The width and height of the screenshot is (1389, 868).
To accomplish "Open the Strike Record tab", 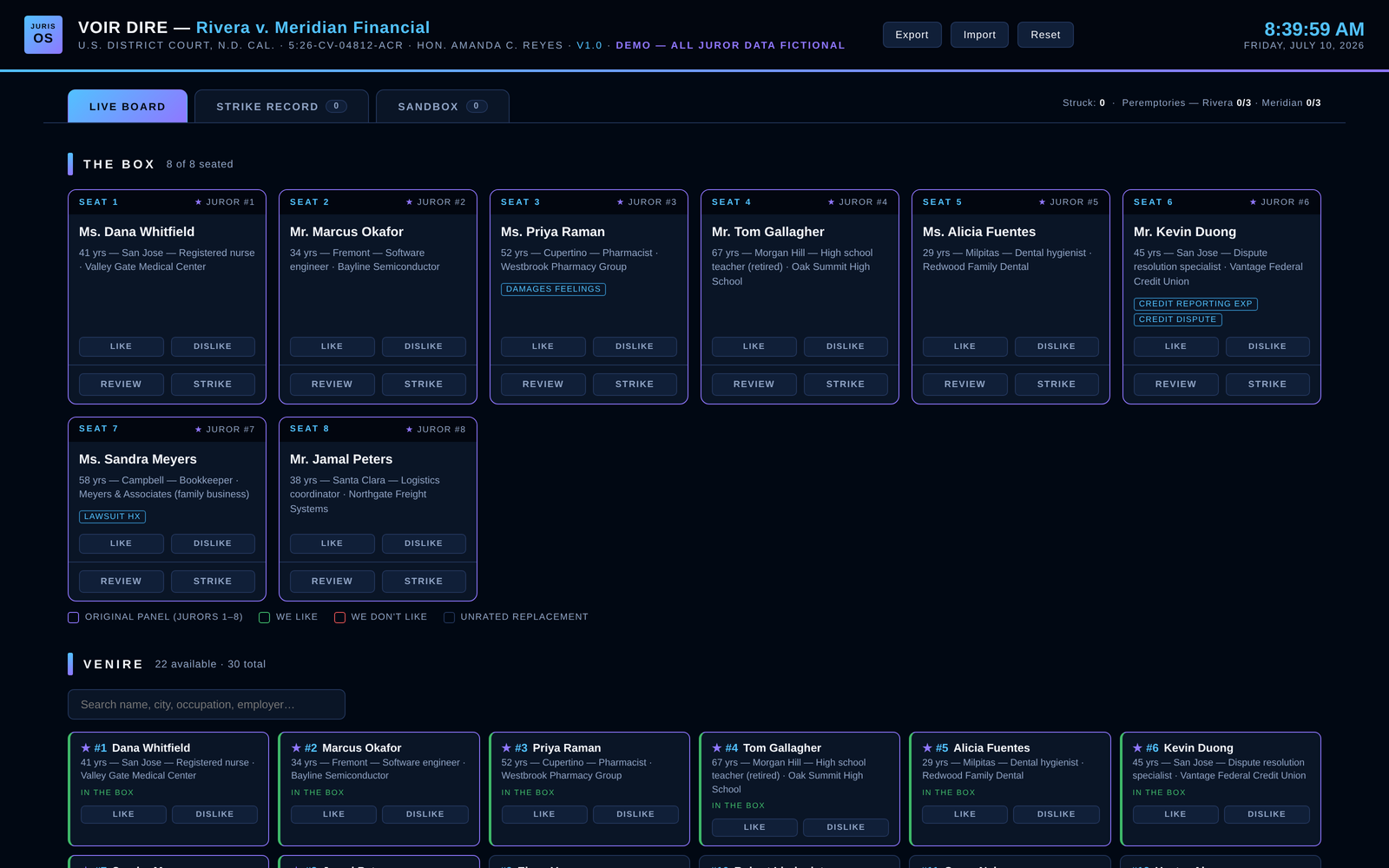I will click(x=281, y=106).
